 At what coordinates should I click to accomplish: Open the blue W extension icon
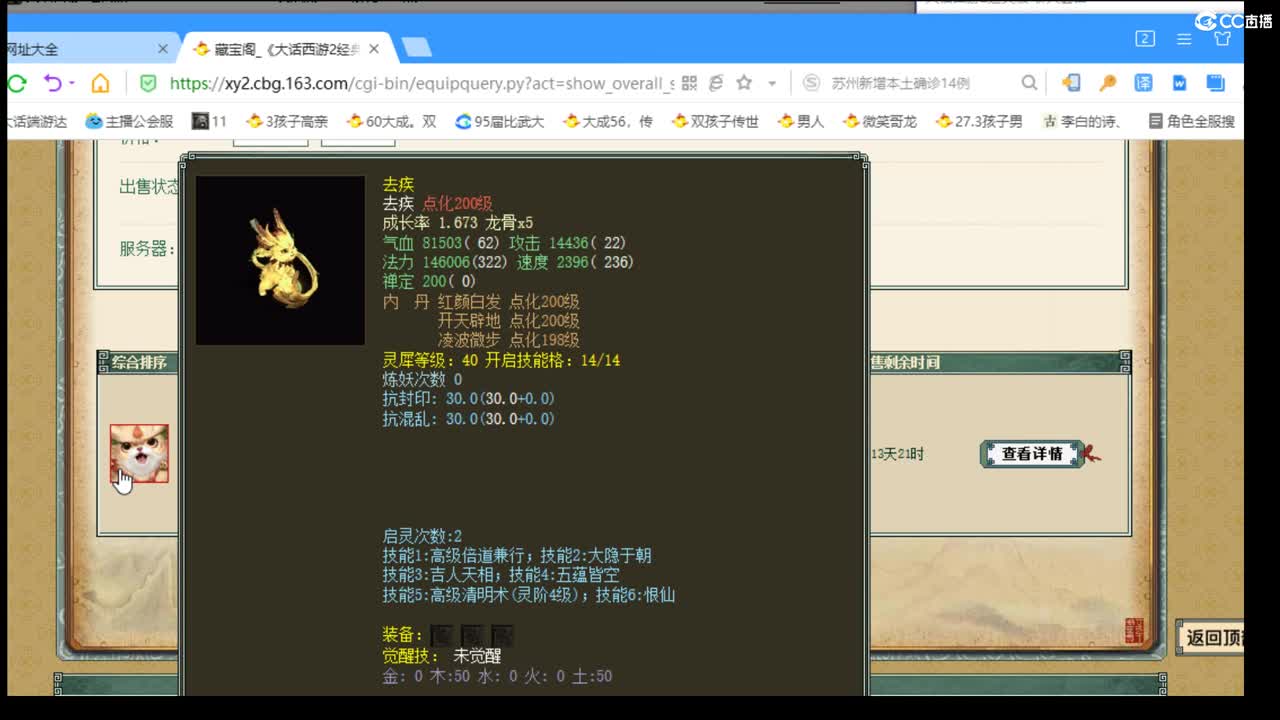pos(1179,83)
